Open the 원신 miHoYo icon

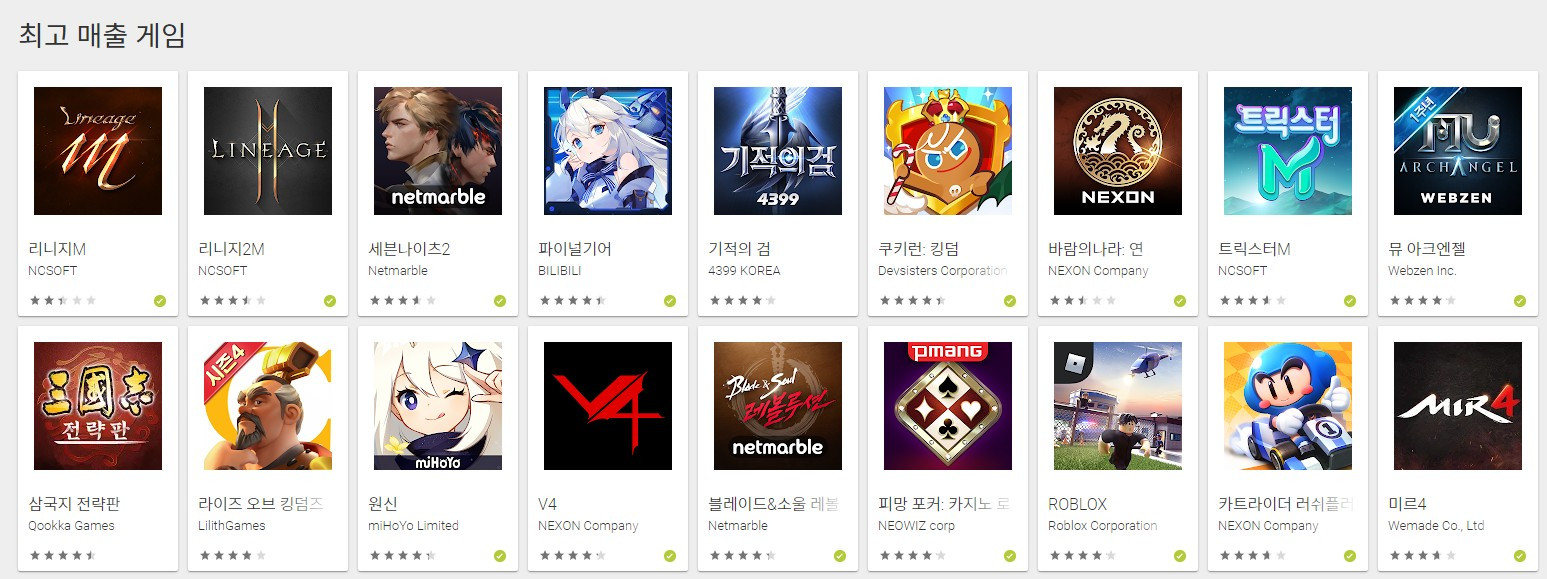click(438, 406)
